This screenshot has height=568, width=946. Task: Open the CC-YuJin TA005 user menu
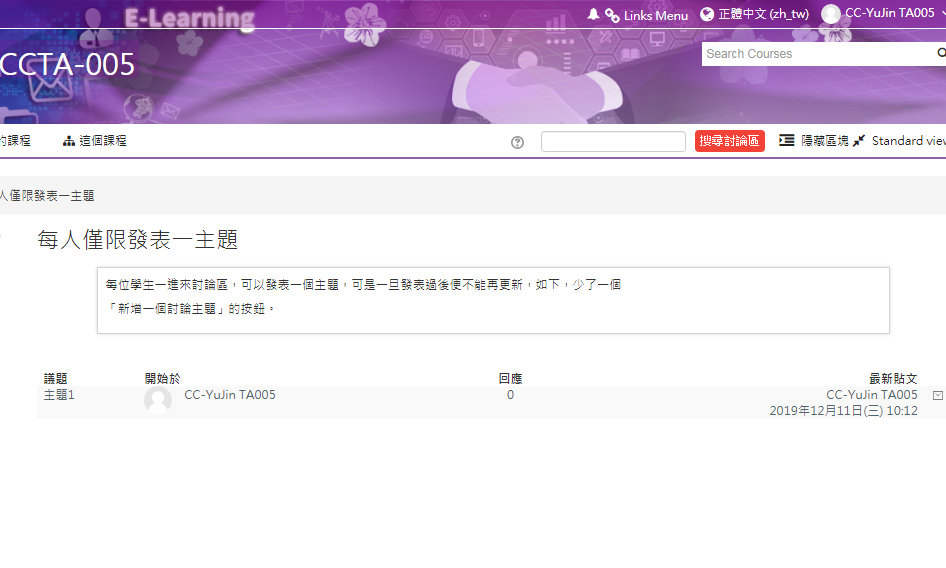[890, 14]
